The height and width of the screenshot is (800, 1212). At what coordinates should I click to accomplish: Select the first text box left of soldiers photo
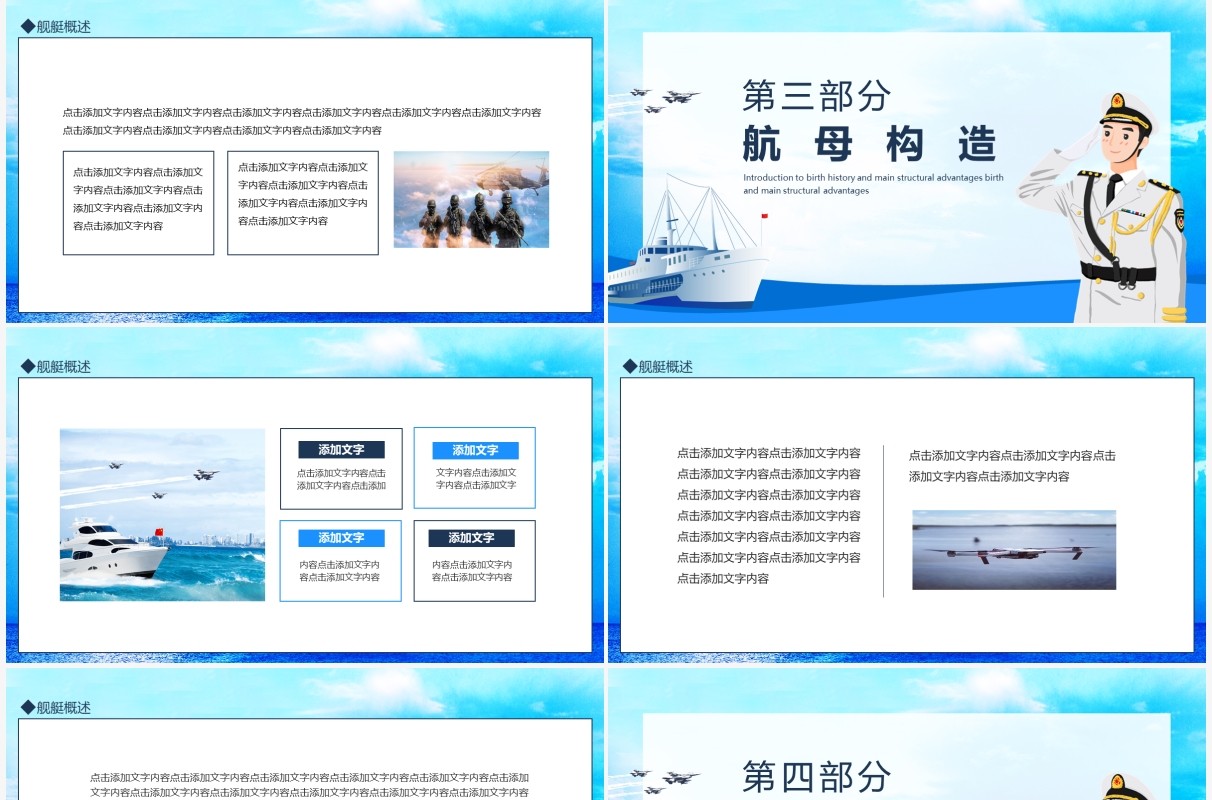click(x=138, y=203)
